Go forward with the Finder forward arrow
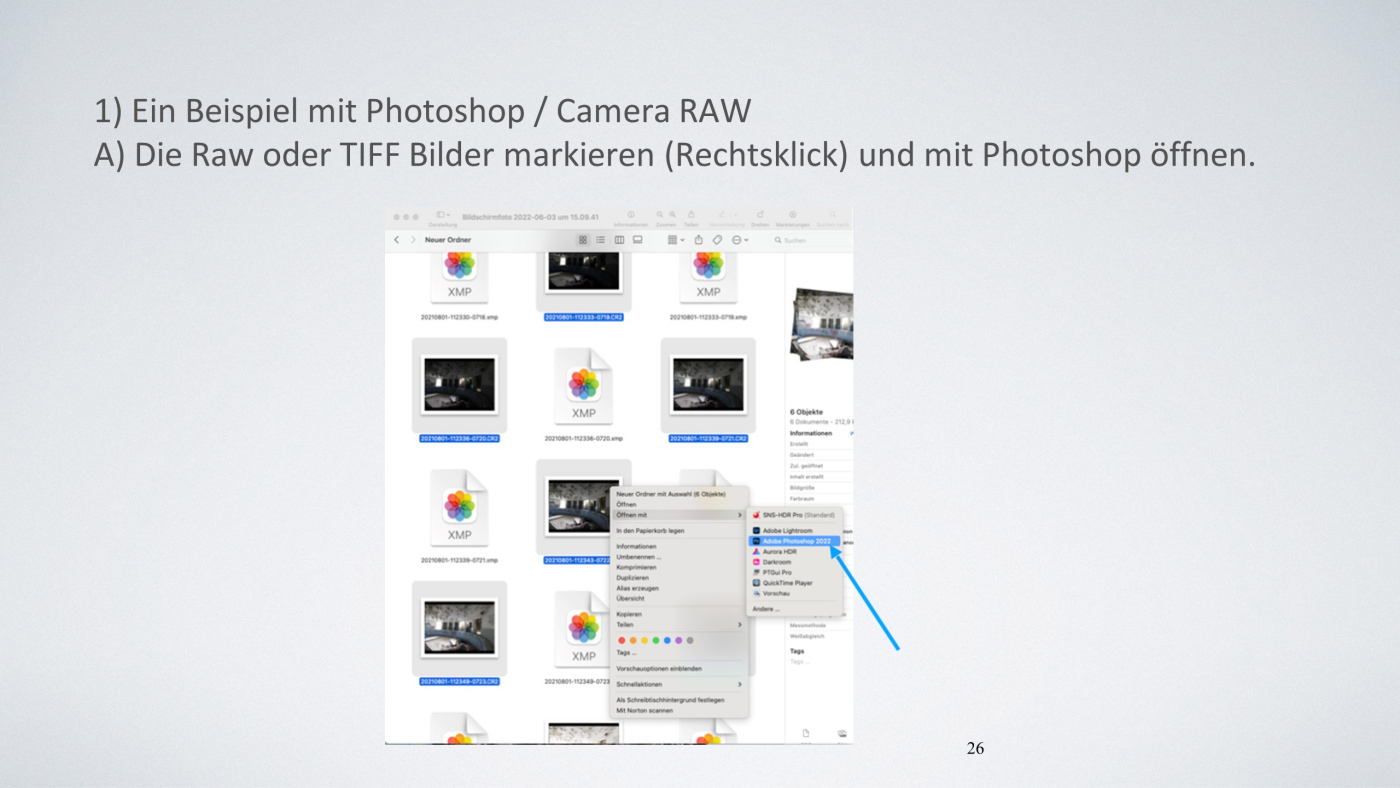1400x788 pixels. click(x=413, y=240)
